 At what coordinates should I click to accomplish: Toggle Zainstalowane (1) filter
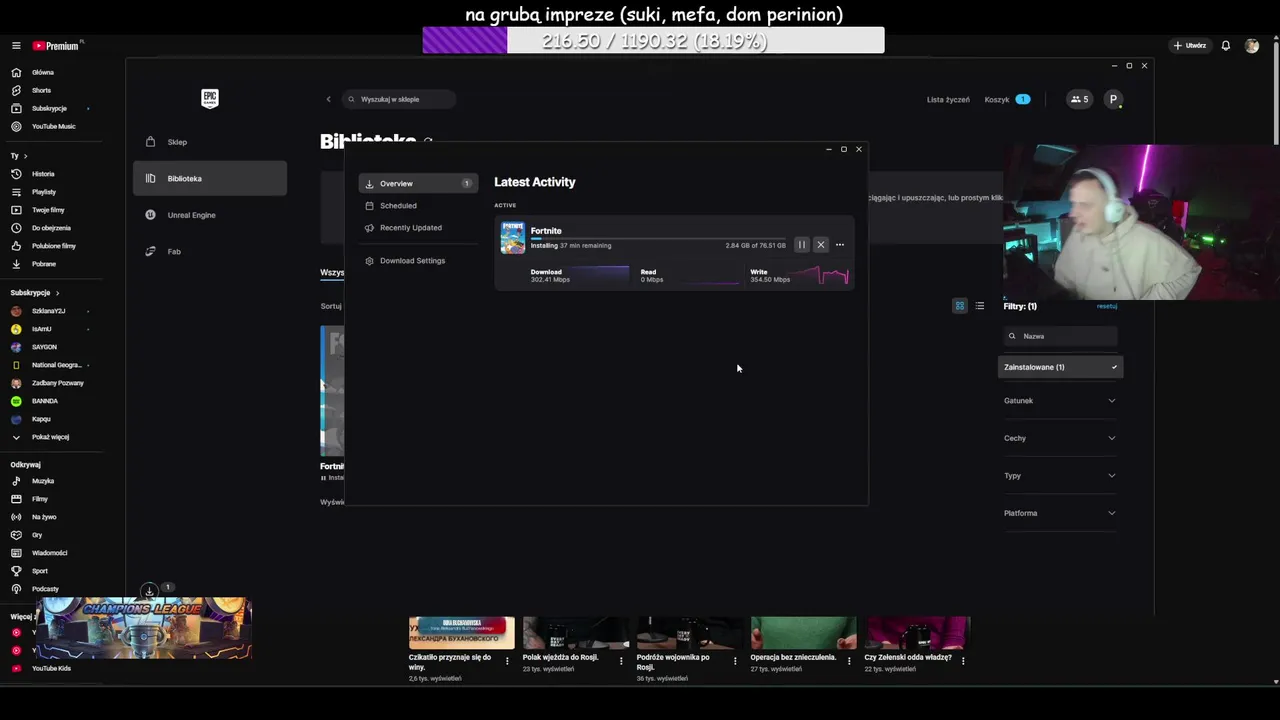click(x=1060, y=367)
